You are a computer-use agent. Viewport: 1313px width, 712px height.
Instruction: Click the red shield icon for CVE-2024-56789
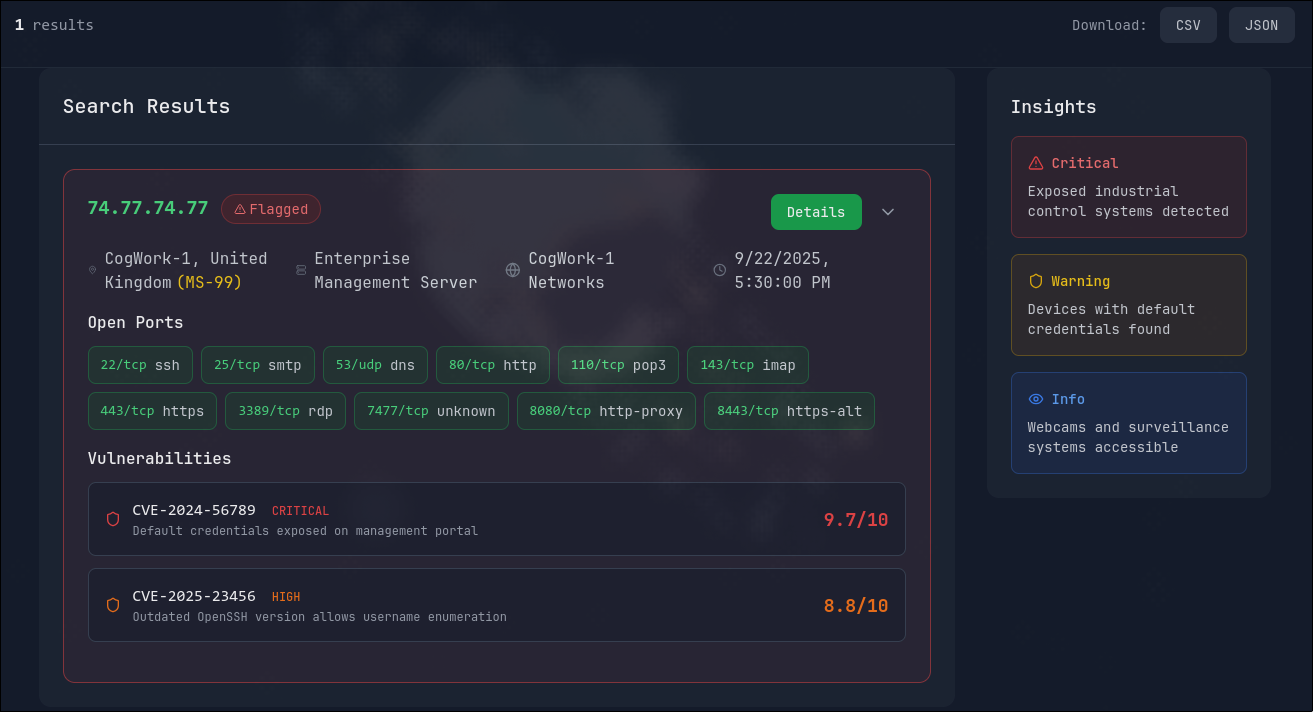coord(113,519)
